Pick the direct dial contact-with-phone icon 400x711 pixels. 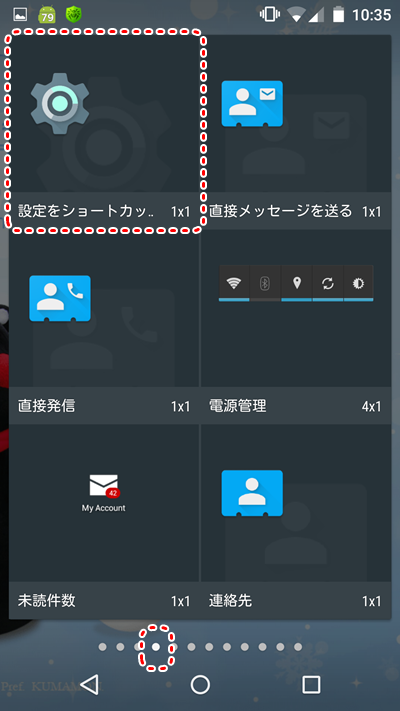60,298
